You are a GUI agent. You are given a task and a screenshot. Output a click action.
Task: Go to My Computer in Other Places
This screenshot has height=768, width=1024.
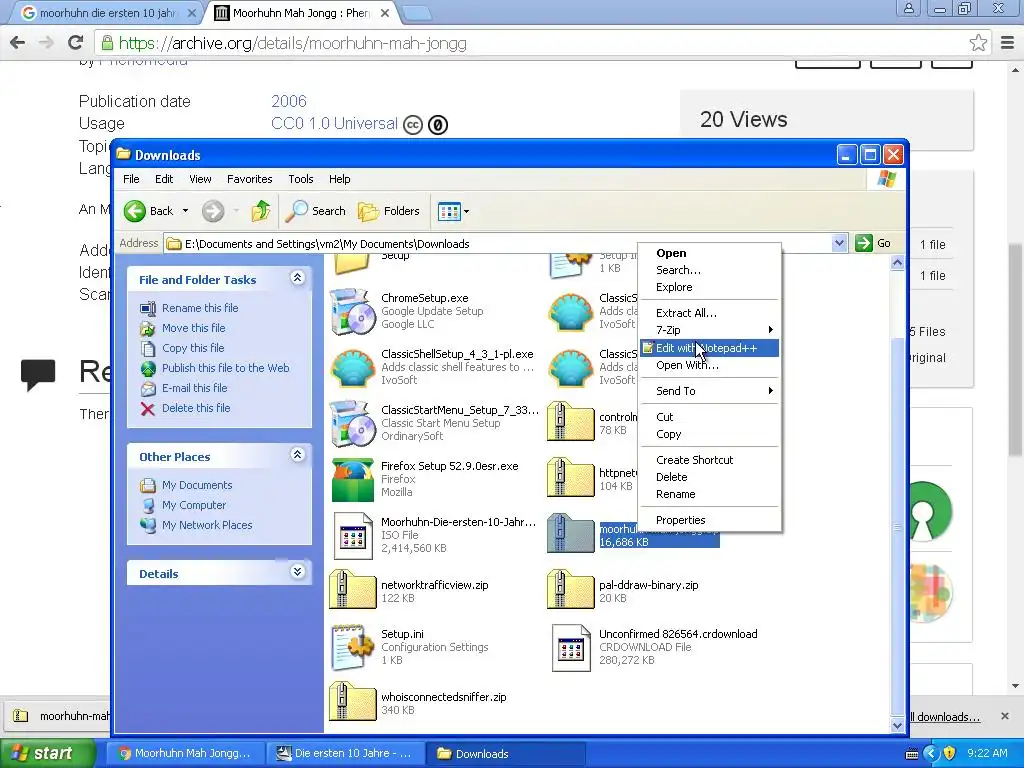point(194,505)
